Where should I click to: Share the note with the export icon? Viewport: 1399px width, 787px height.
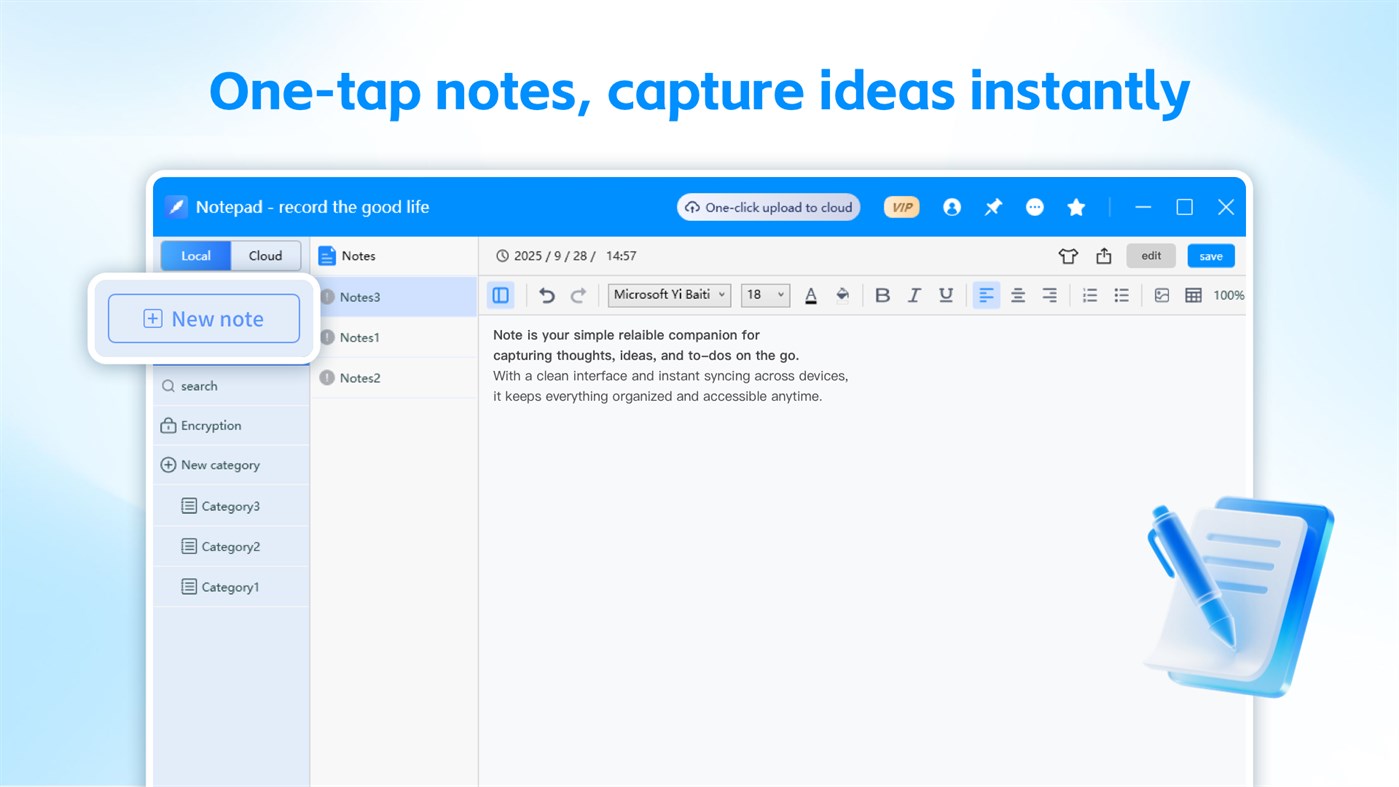1103,255
